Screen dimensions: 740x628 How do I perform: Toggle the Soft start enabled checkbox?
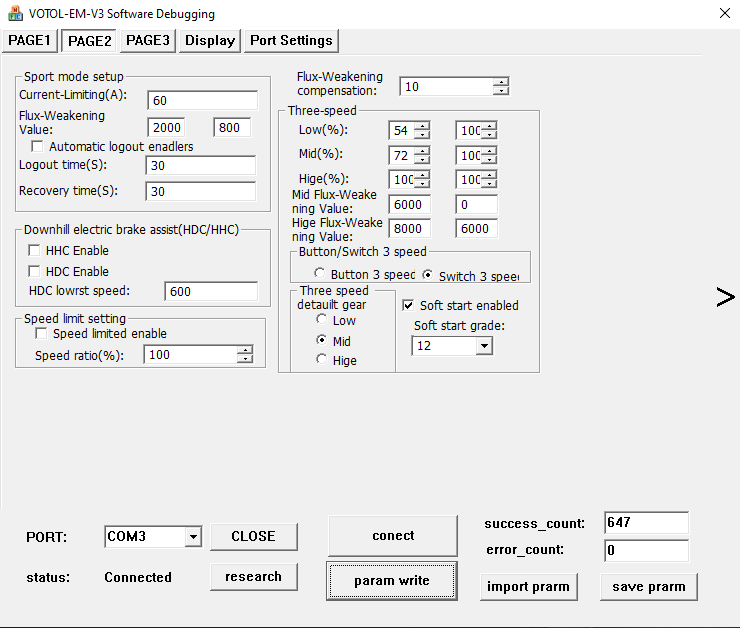tap(408, 305)
